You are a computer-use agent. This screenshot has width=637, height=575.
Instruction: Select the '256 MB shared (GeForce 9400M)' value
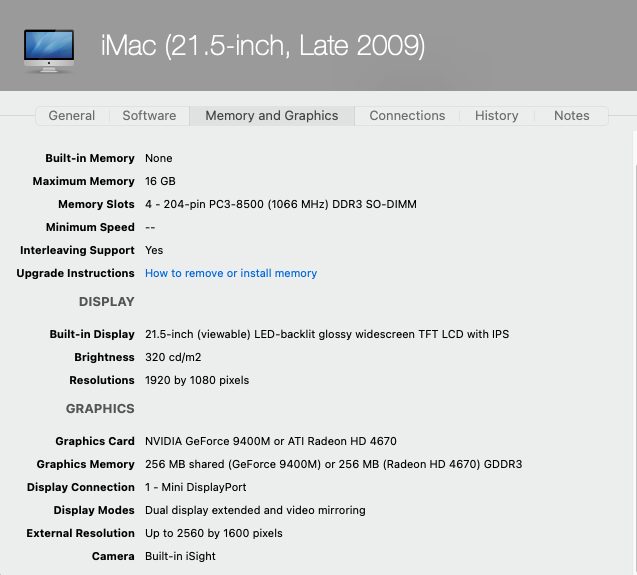tap(334, 464)
